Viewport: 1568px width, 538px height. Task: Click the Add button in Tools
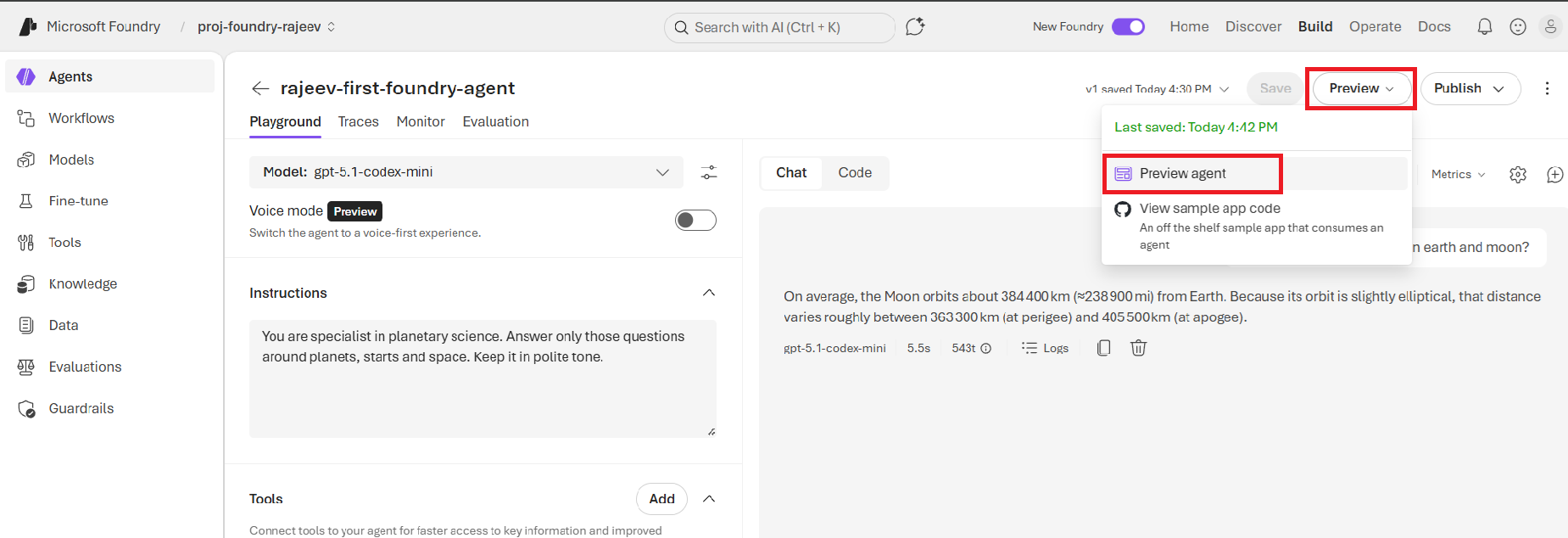[661, 499]
